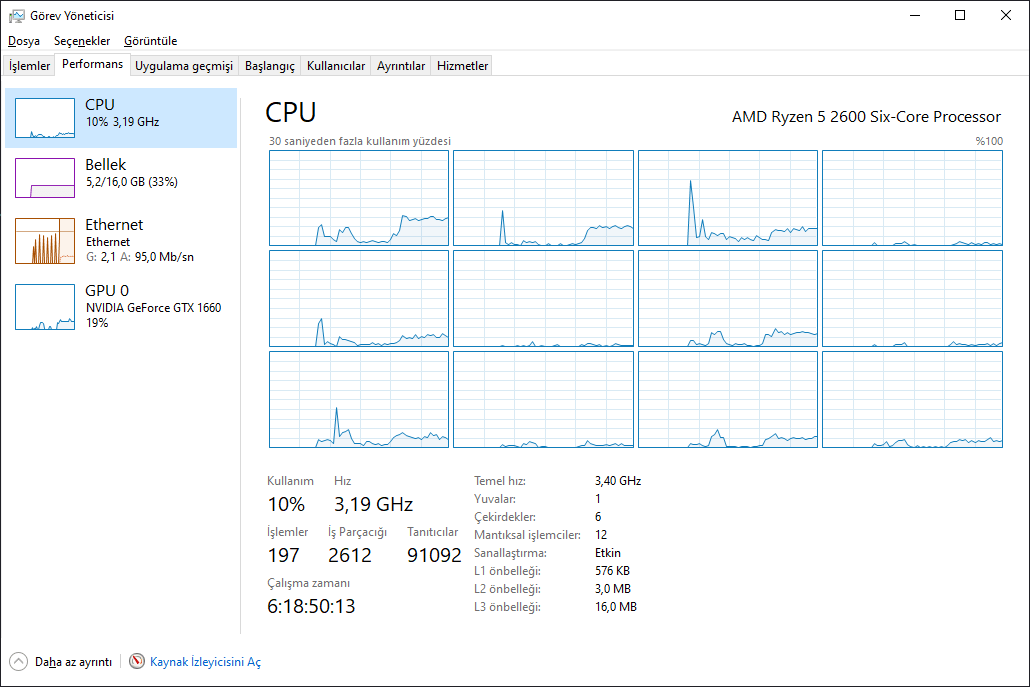The width and height of the screenshot is (1030, 687).
Task: Minimize the Görev Yöneticisi window
Action: 915,15
